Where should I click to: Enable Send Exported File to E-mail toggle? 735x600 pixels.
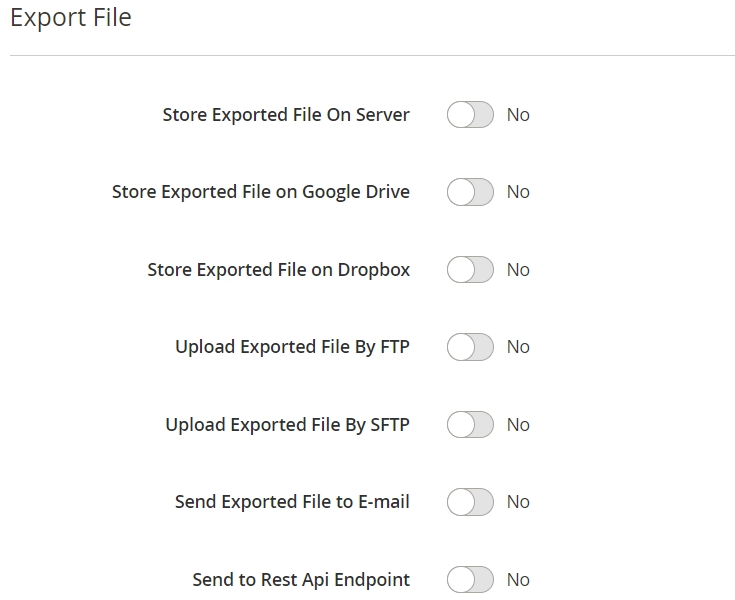(470, 502)
